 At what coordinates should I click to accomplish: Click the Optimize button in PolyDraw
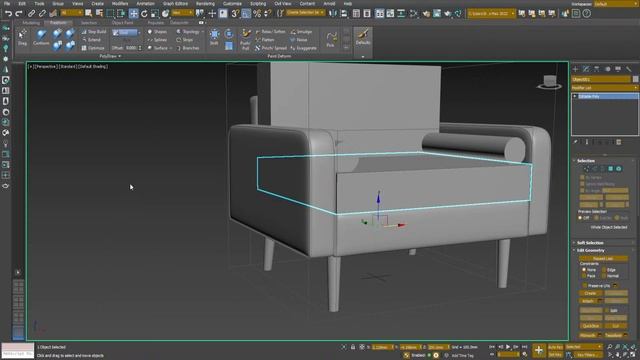pos(93,48)
